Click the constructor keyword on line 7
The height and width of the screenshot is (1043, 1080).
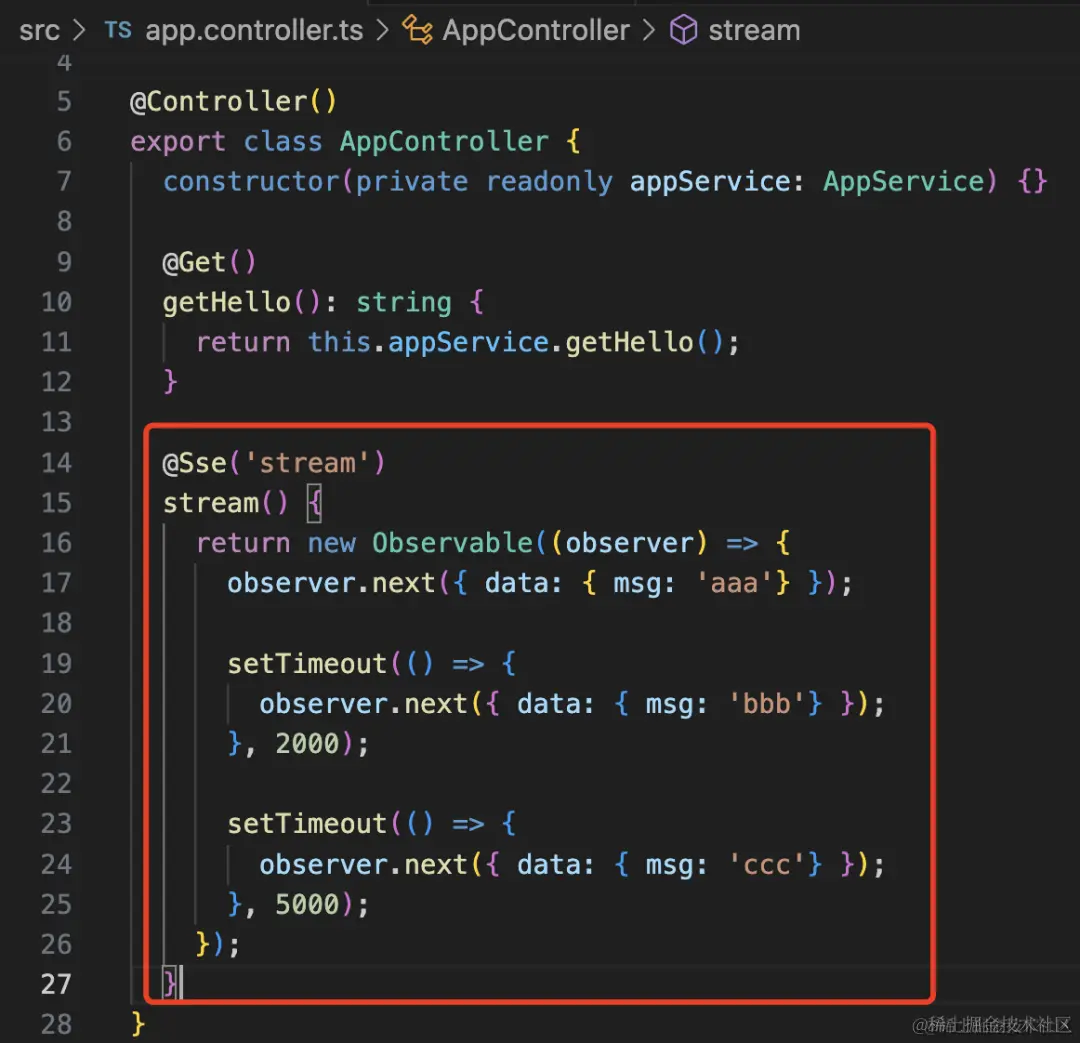[x=251, y=181]
